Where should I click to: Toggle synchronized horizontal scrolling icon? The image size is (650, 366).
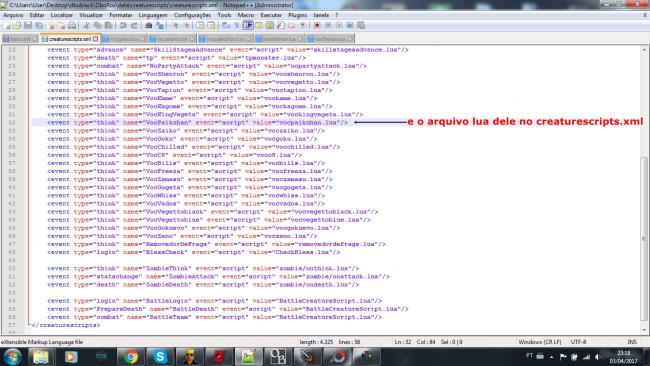coord(211,26)
